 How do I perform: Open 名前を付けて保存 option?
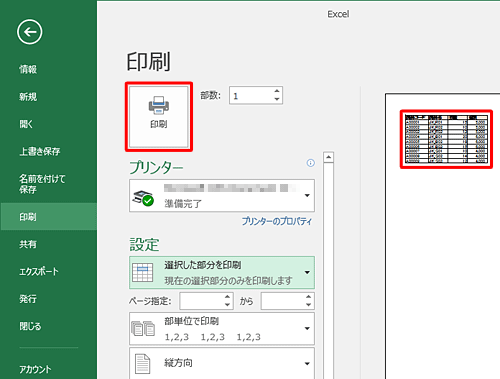[x=42, y=184]
